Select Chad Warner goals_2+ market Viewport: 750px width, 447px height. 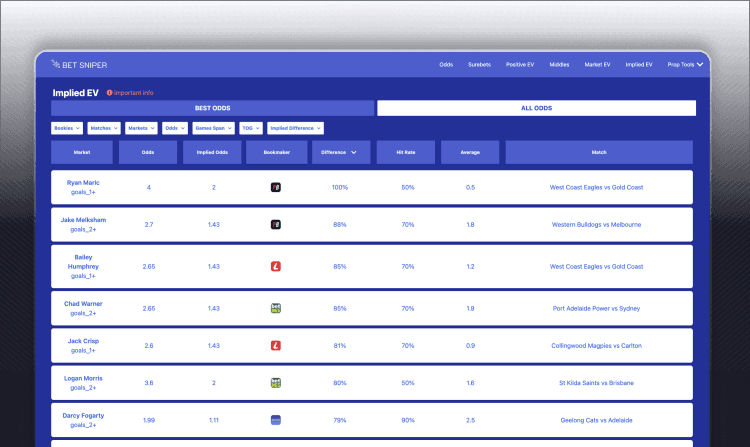(83, 308)
